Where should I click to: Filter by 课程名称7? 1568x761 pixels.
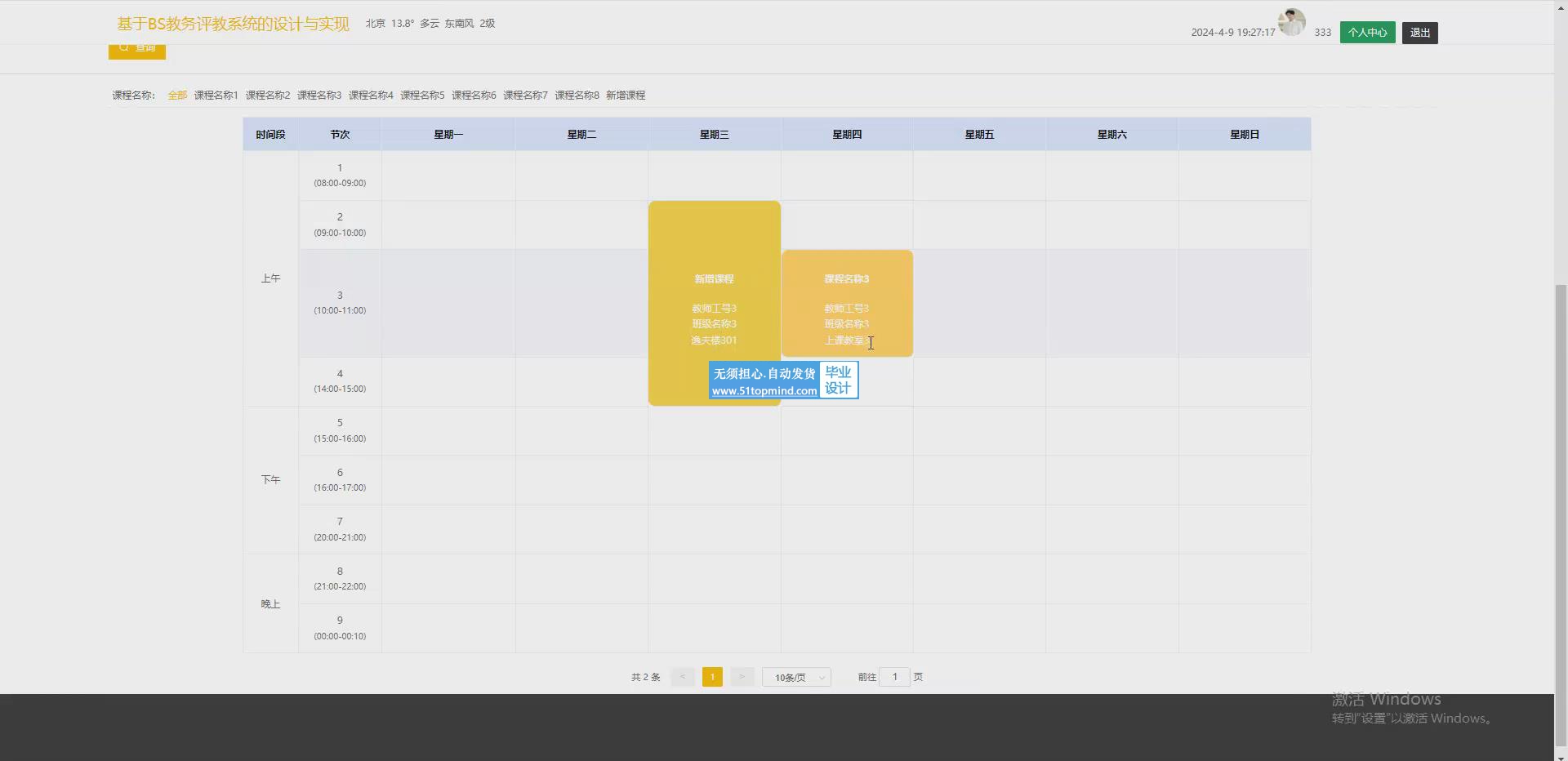(x=525, y=96)
